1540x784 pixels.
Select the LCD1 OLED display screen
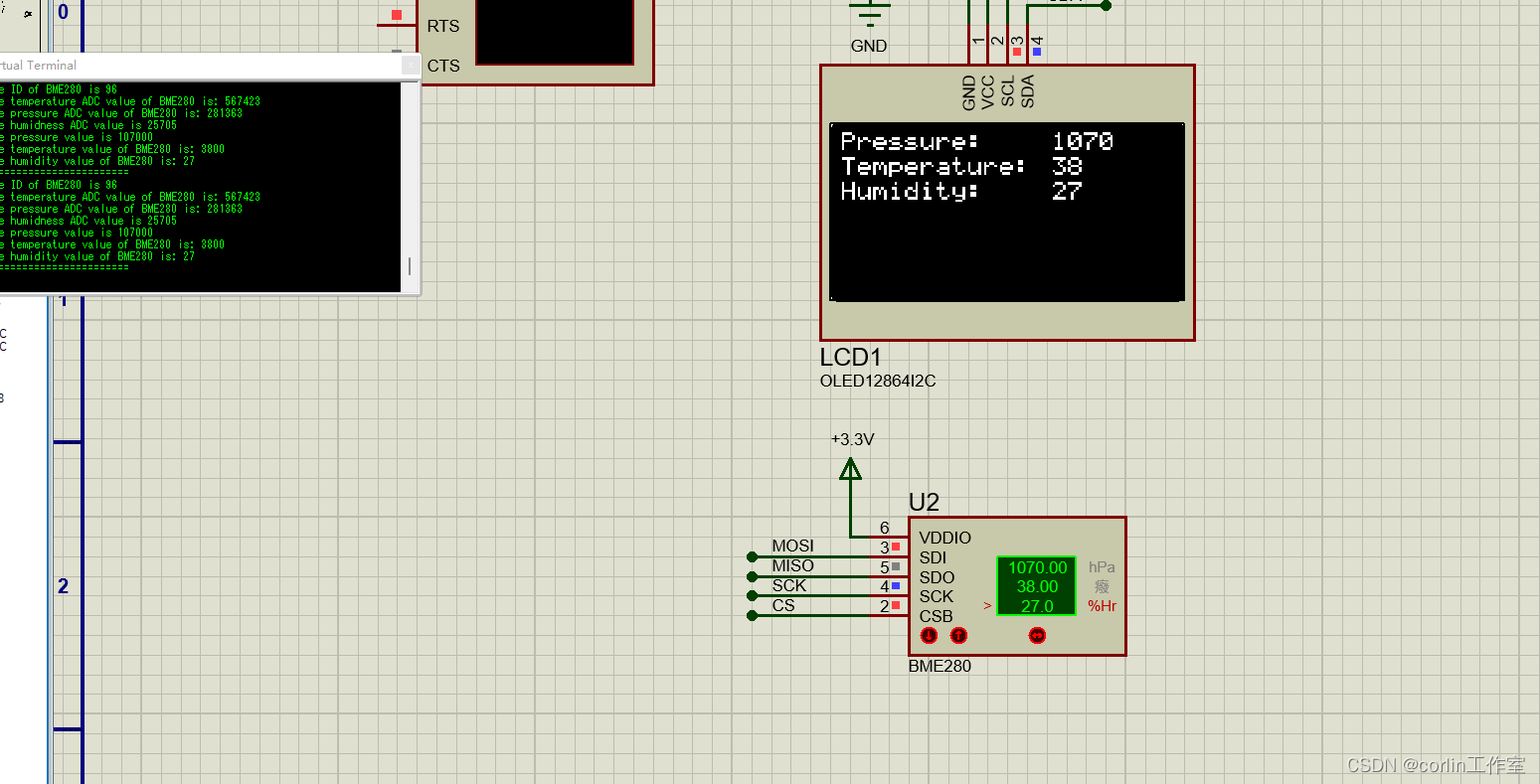(1006, 211)
